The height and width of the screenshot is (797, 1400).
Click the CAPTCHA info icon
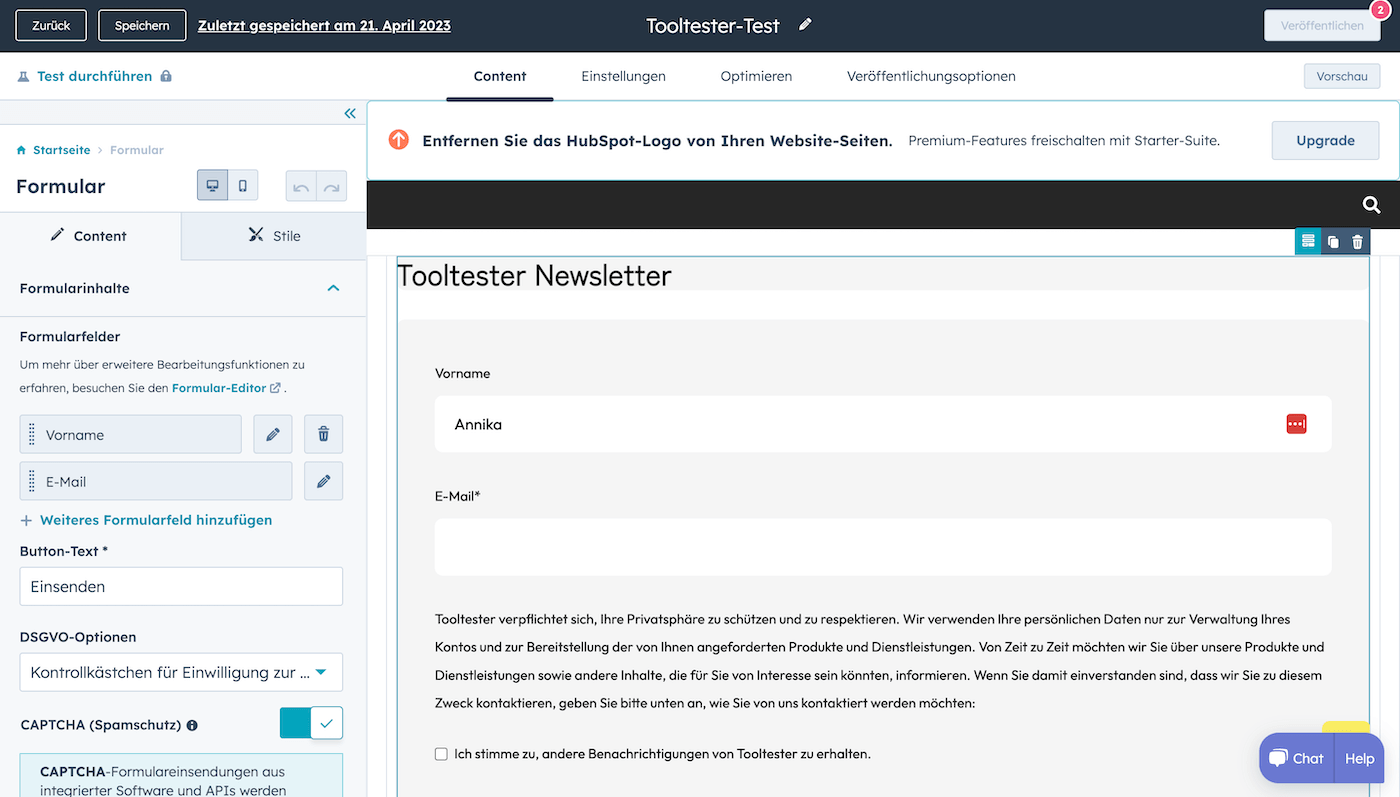click(x=192, y=725)
